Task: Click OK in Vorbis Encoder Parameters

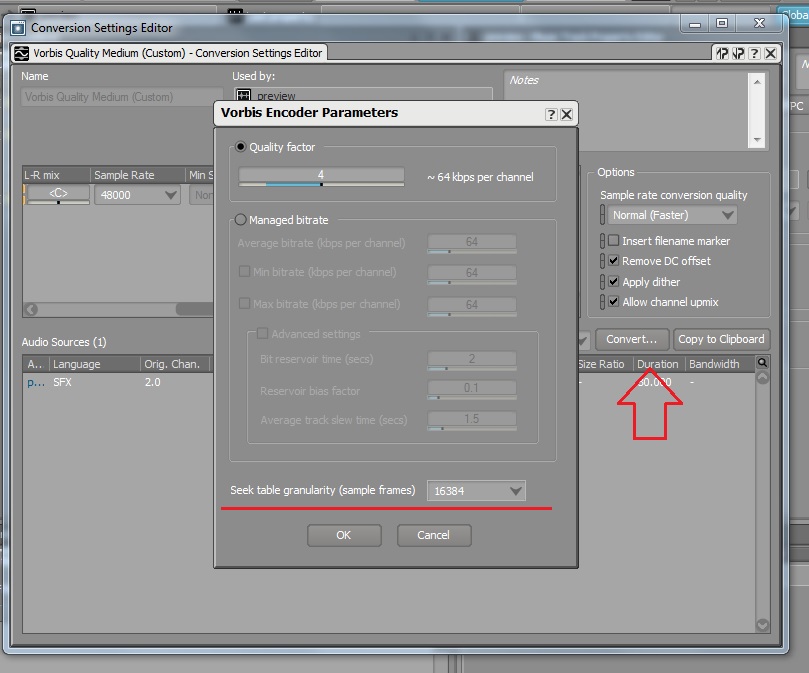Action: click(344, 535)
